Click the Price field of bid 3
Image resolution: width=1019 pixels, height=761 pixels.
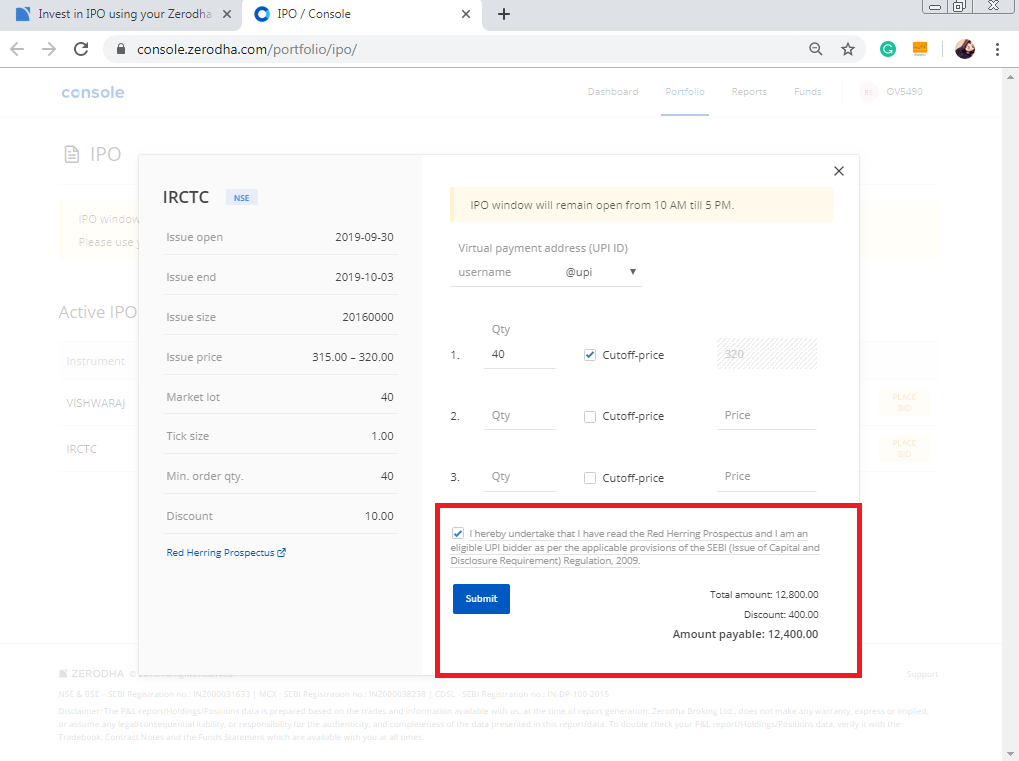767,476
